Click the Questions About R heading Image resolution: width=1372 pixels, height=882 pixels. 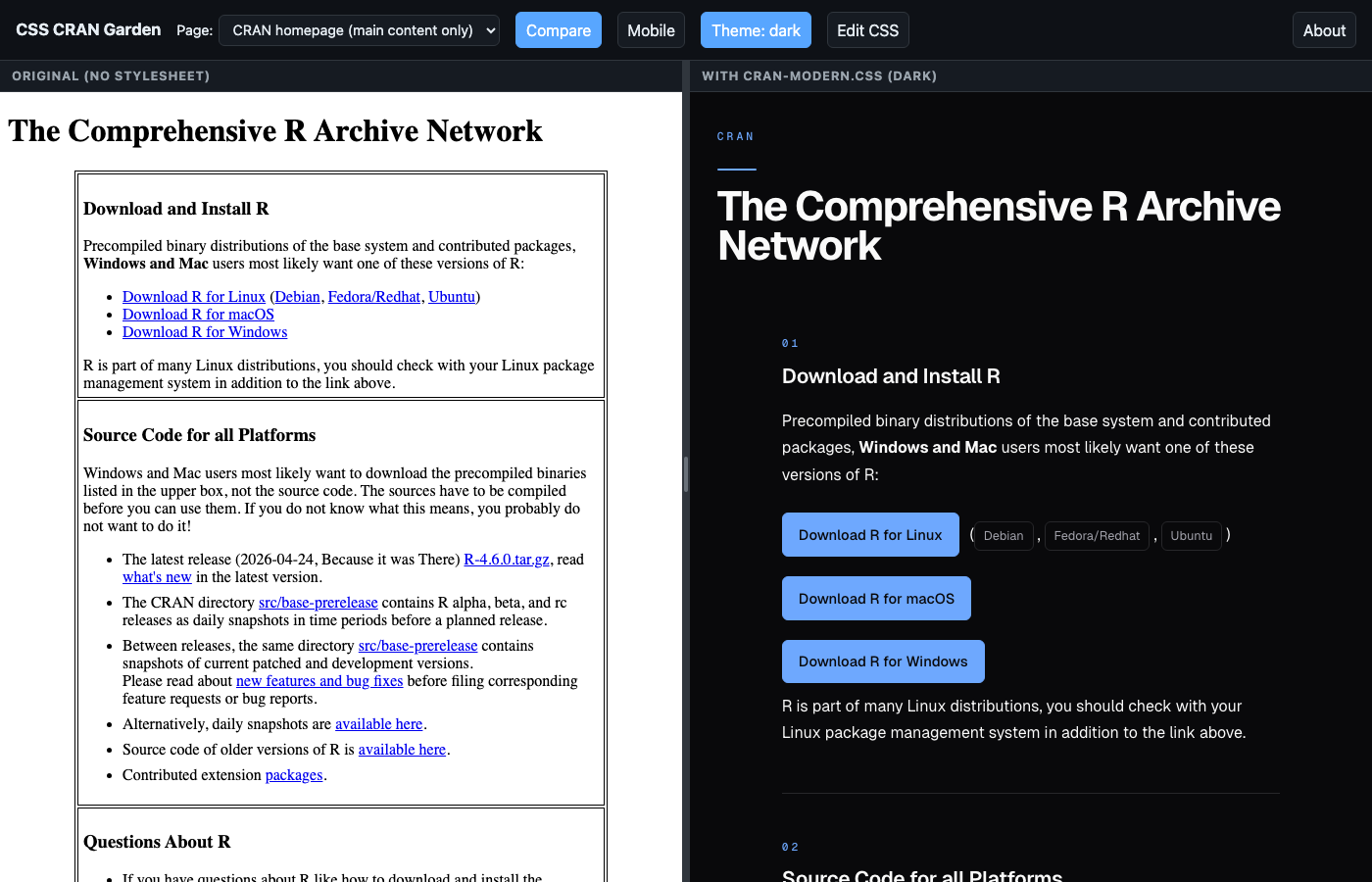(x=157, y=842)
